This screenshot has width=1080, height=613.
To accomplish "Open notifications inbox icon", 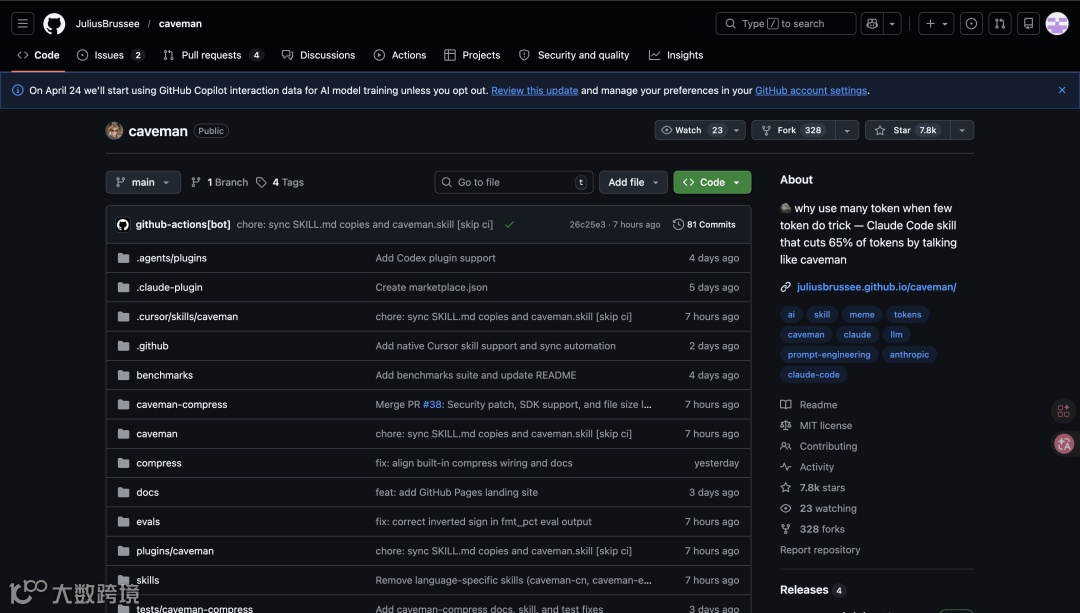I will 1028,23.
